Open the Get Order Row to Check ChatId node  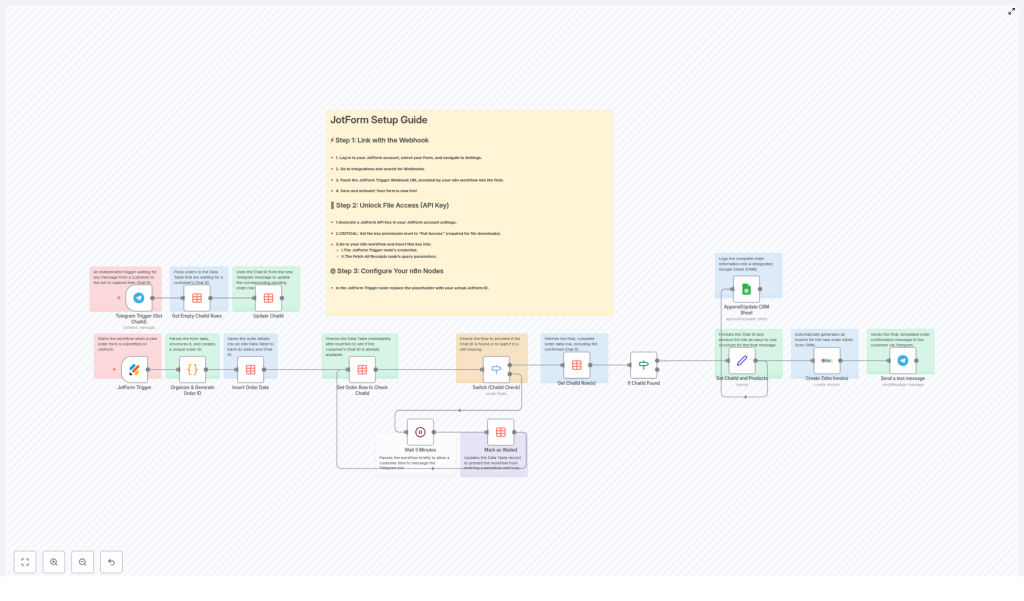point(362,368)
